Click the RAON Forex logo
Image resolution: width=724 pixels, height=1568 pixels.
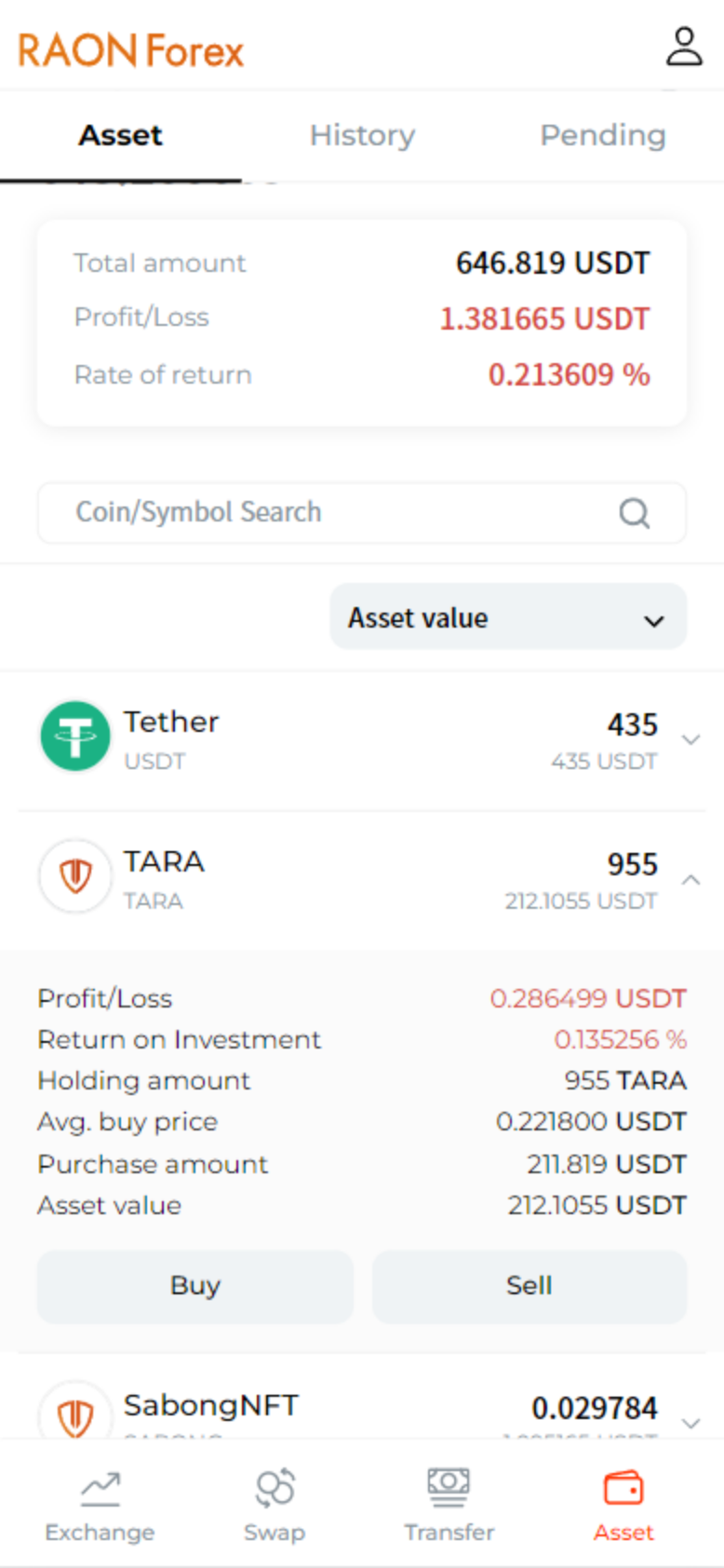[131, 50]
